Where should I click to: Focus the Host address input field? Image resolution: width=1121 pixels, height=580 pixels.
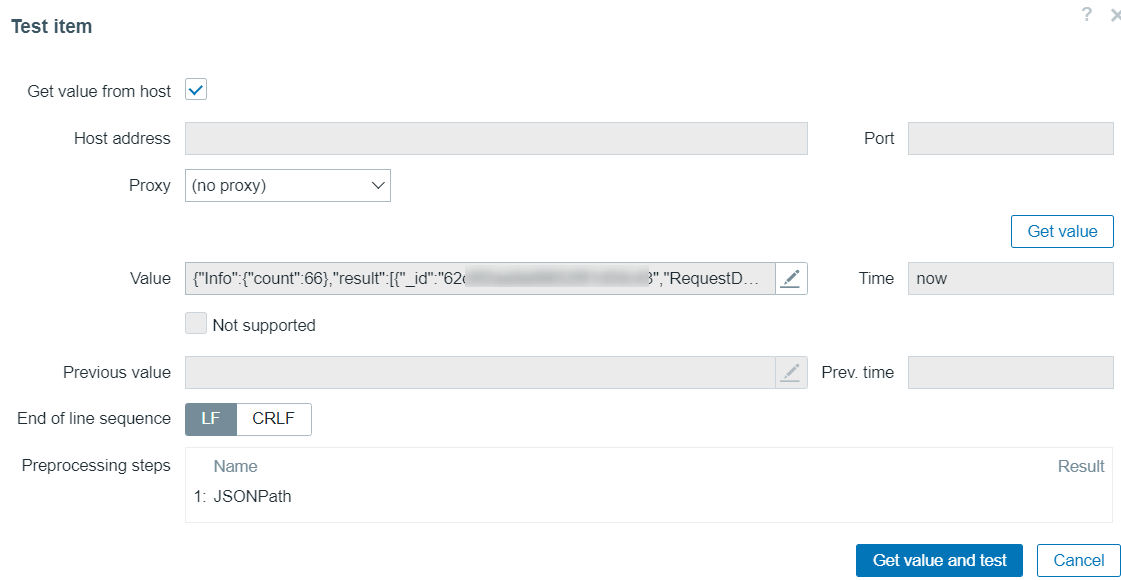496,139
